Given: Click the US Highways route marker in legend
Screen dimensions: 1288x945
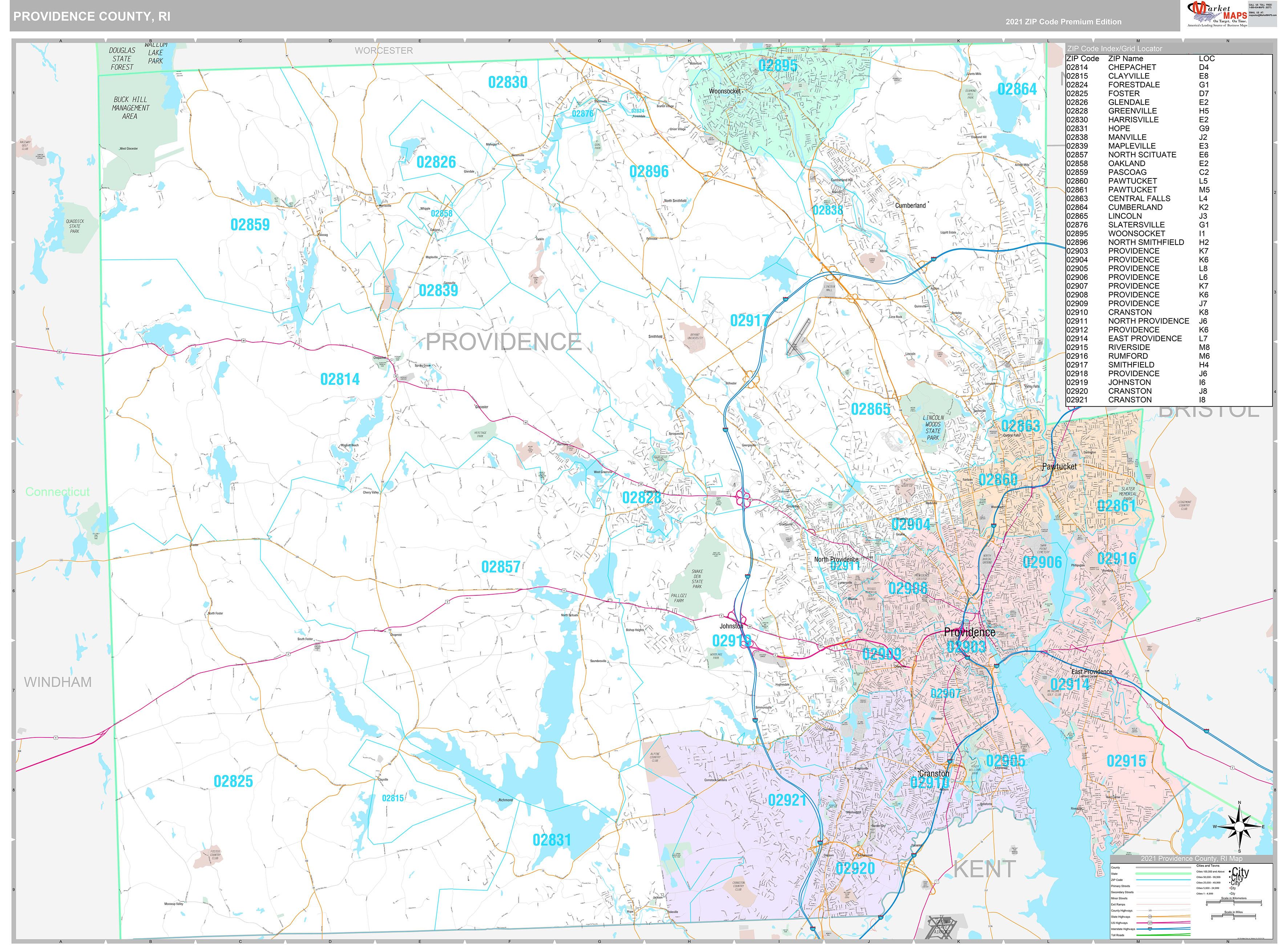Looking at the screenshot, I should coord(1150,923).
